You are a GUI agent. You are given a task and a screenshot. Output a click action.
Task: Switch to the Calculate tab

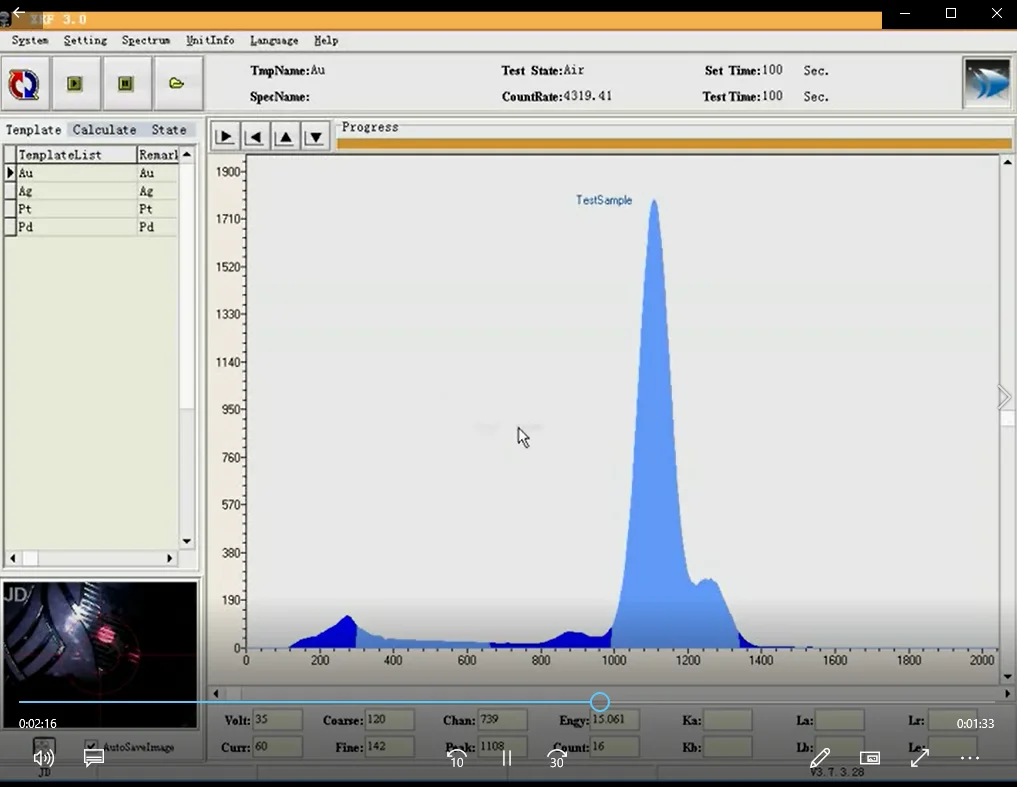104,130
